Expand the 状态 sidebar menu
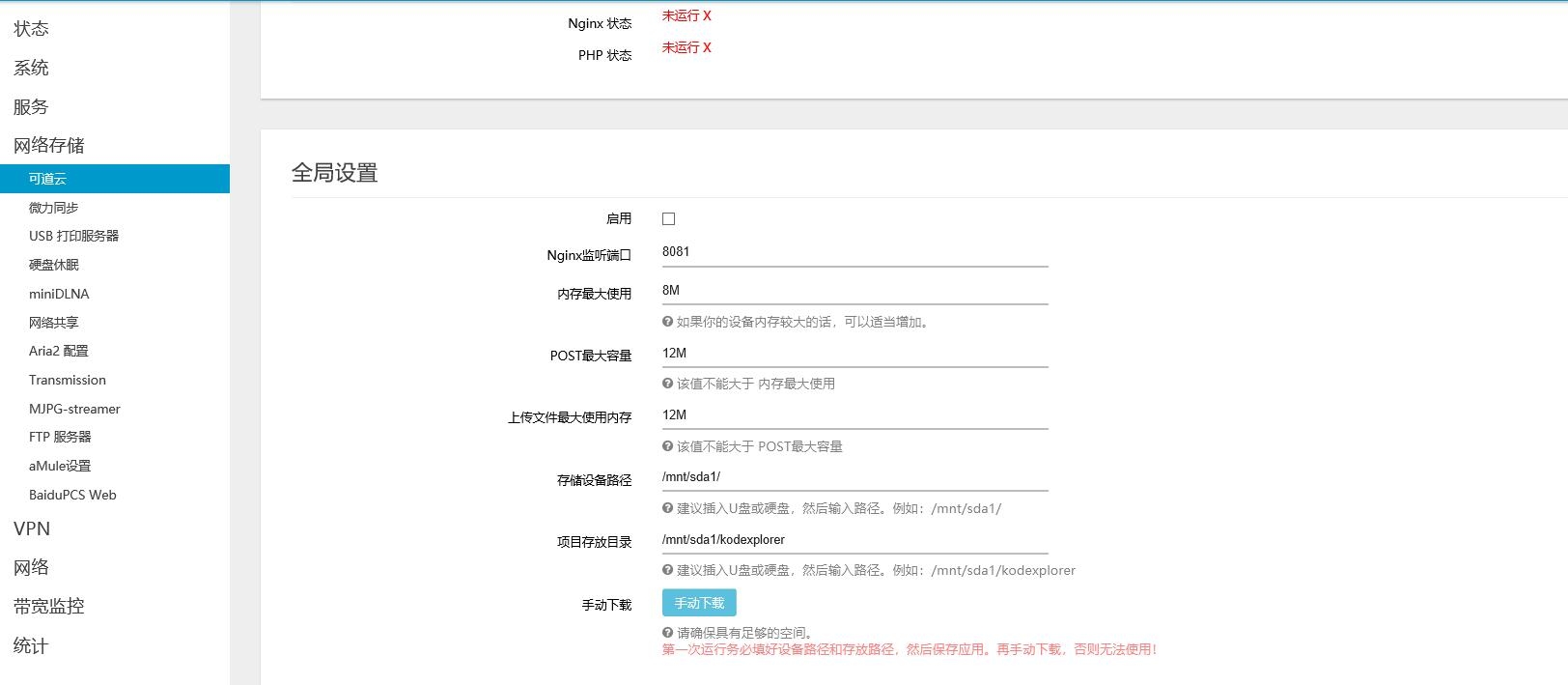 [x=31, y=29]
